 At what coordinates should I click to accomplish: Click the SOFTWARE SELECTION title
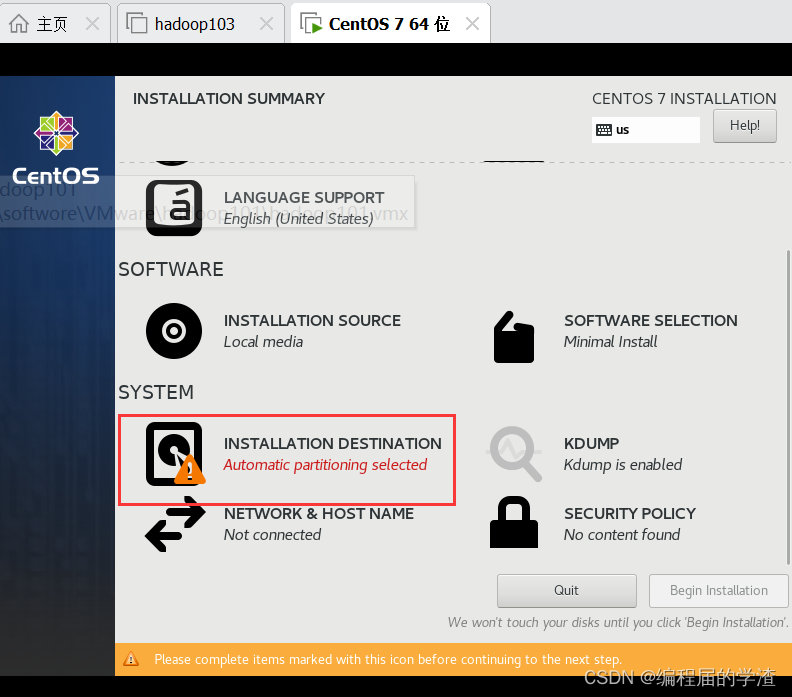pyautogui.click(x=651, y=321)
